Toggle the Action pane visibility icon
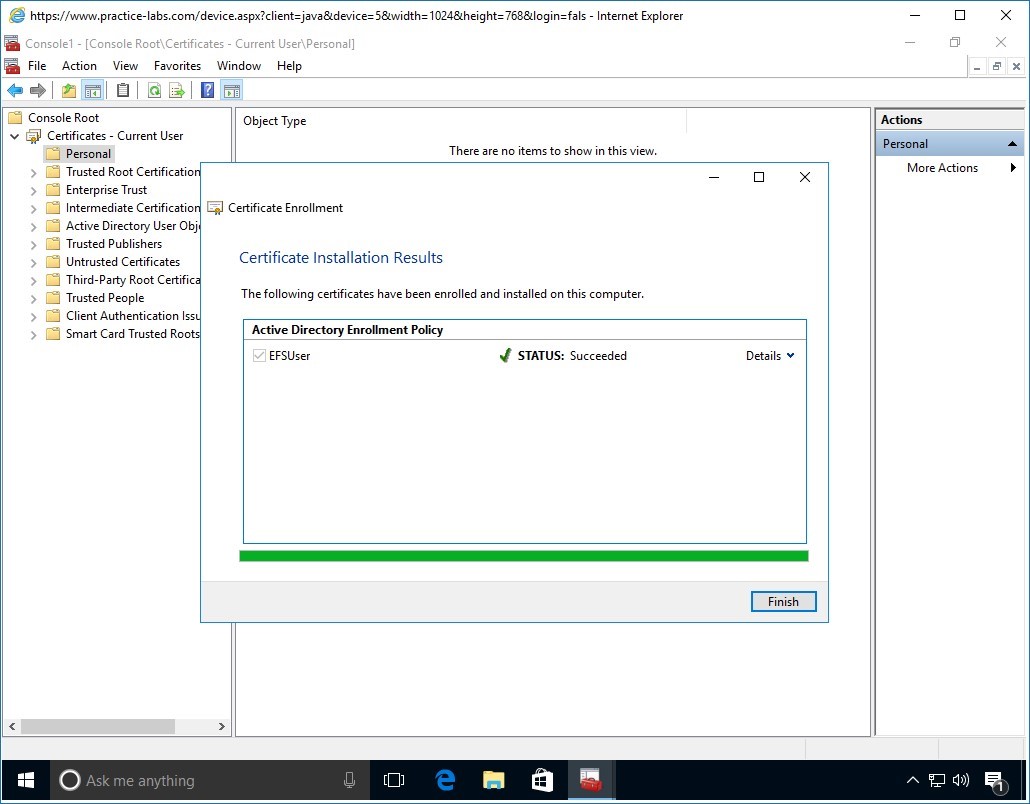 [231, 90]
